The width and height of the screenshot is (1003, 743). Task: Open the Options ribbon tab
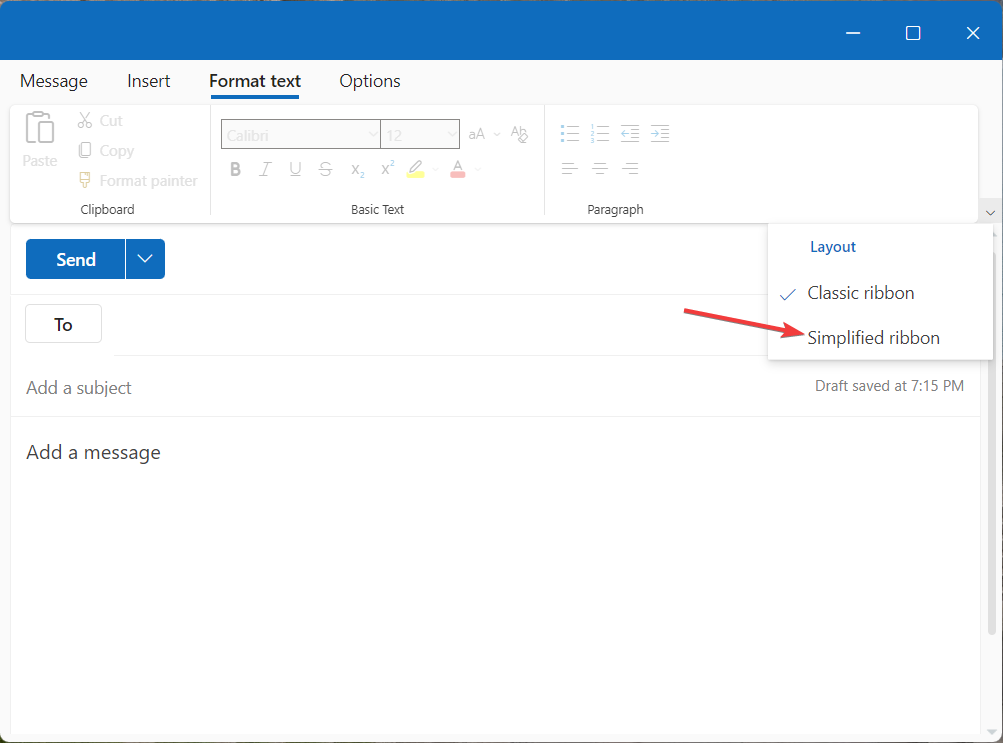point(369,81)
